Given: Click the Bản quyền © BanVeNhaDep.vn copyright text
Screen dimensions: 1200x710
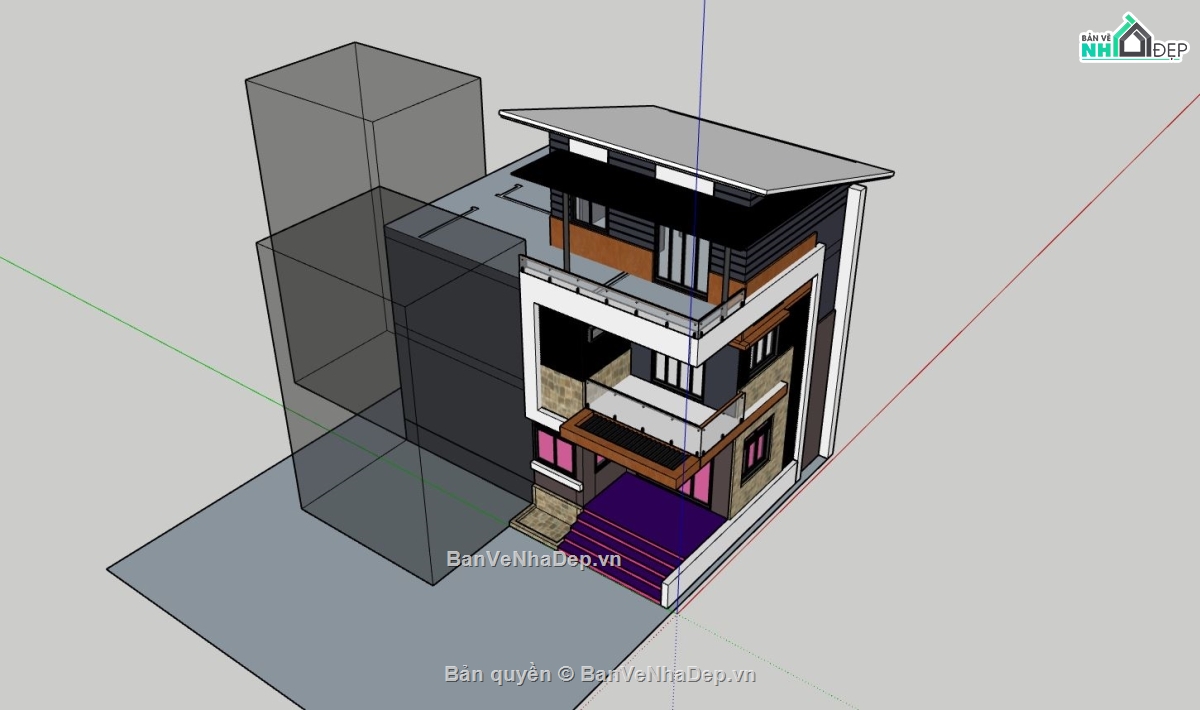Looking at the screenshot, I should tap(599, 674).
